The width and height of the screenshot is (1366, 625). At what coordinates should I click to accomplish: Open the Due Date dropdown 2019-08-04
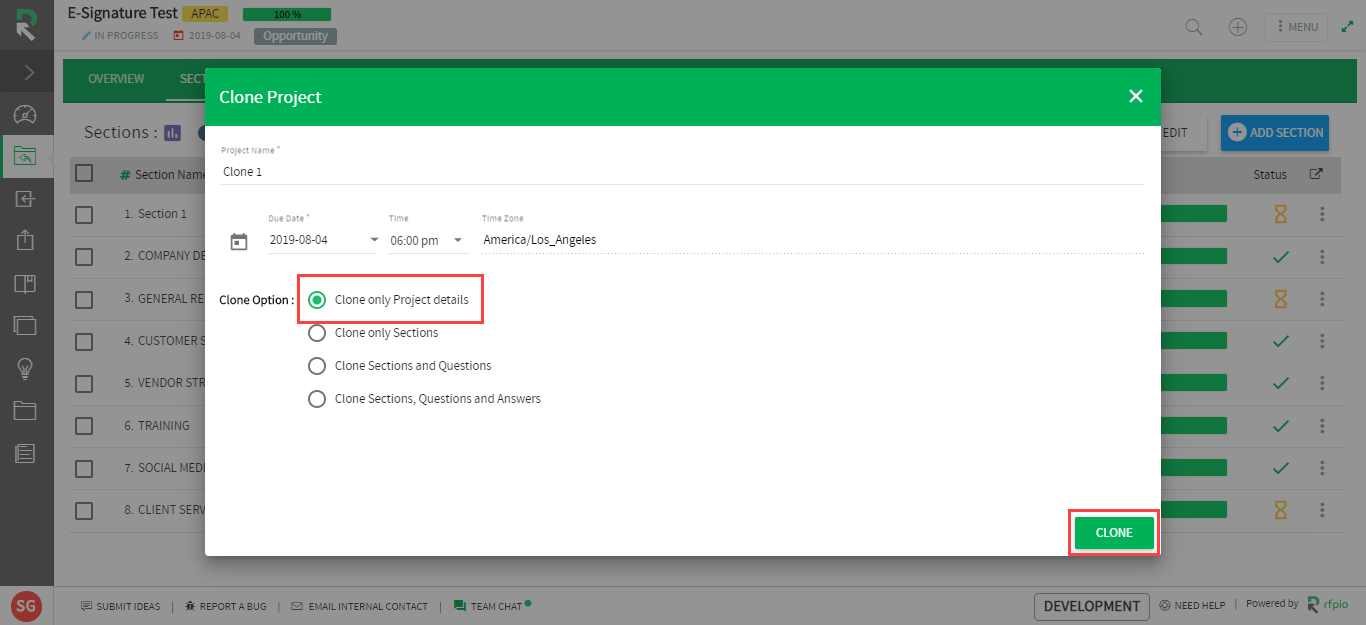pyautogui.click(x=324, y=240)
